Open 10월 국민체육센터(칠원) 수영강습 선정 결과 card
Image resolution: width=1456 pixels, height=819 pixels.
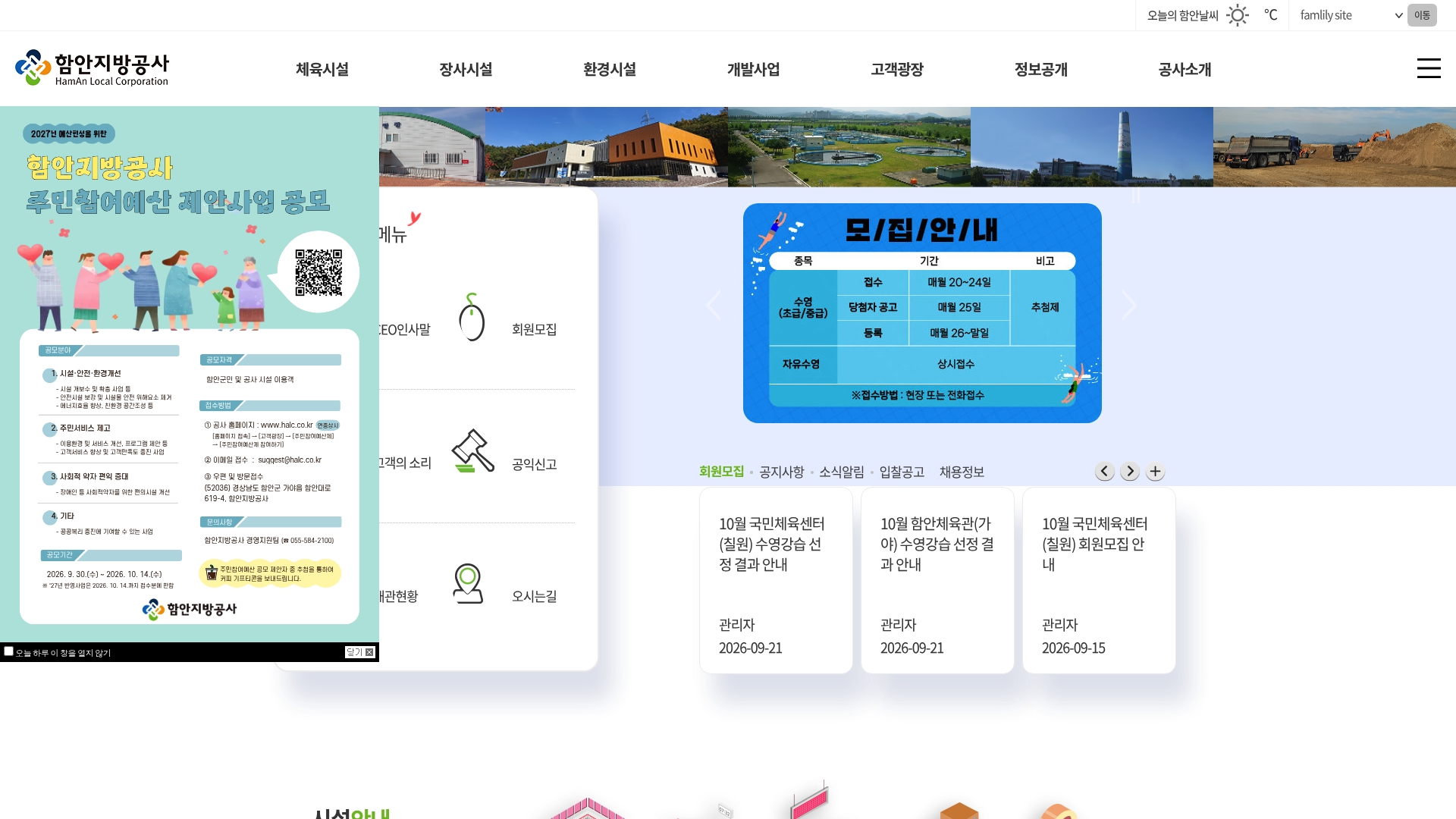[x=776, y=580]
